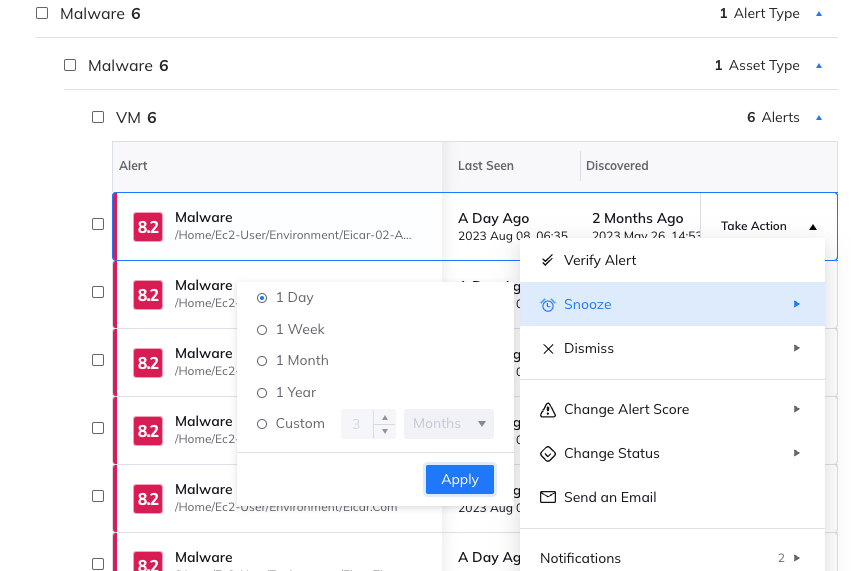Select the 1 Week snooze option
Viewport: 851px width, 571px height.
click(x=262, y=330)
